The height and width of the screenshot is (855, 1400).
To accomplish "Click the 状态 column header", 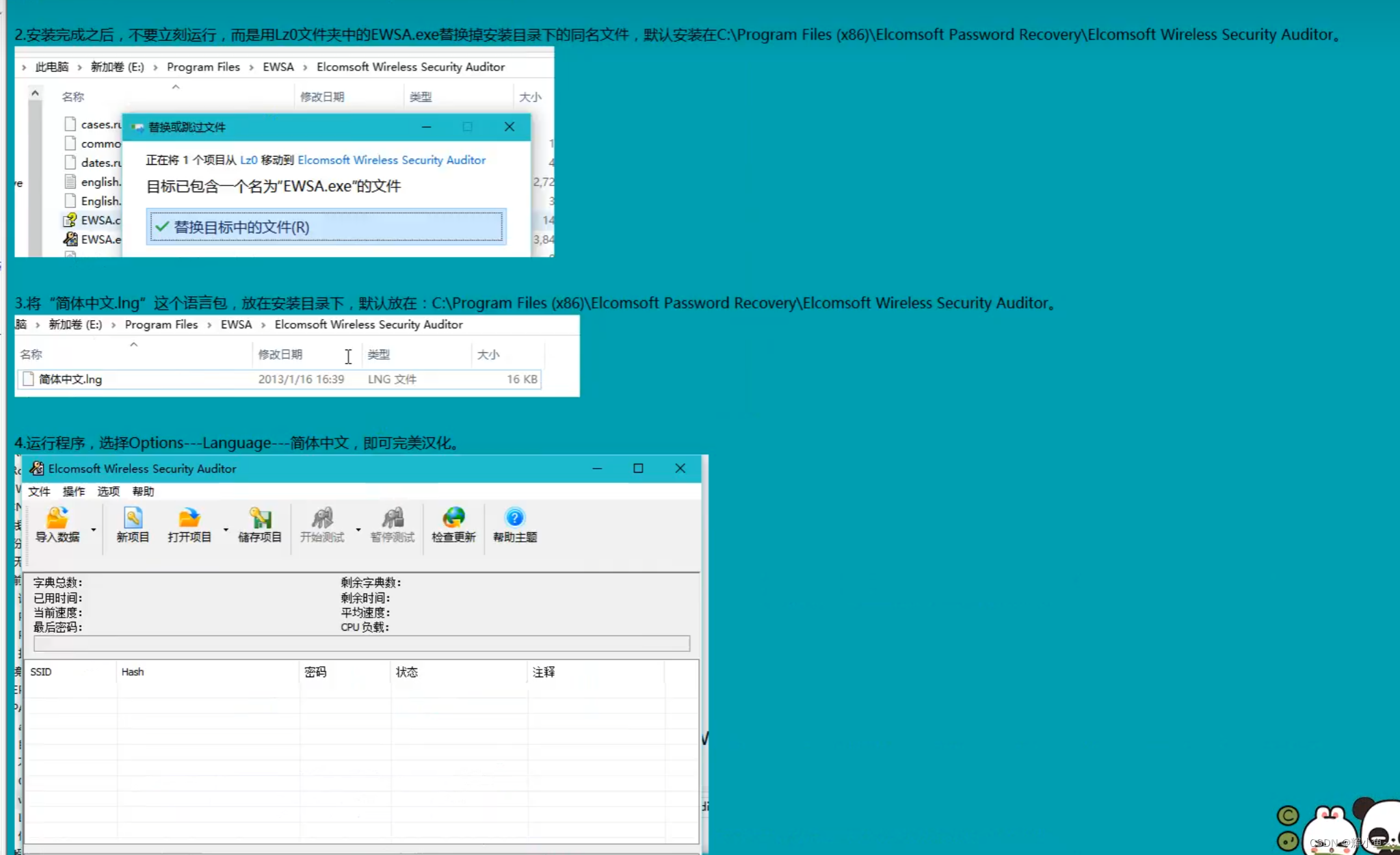I will [x=459, y=672].
